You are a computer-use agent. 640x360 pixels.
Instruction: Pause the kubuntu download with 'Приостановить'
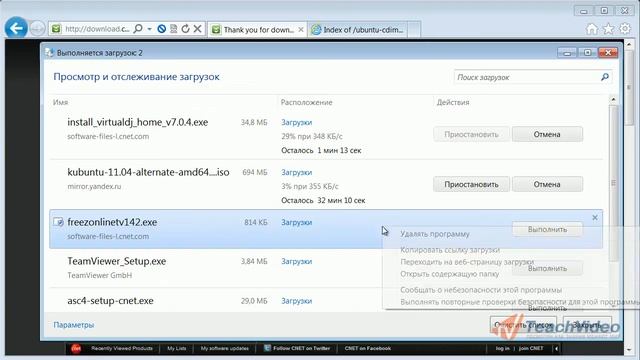coord(471,184)
